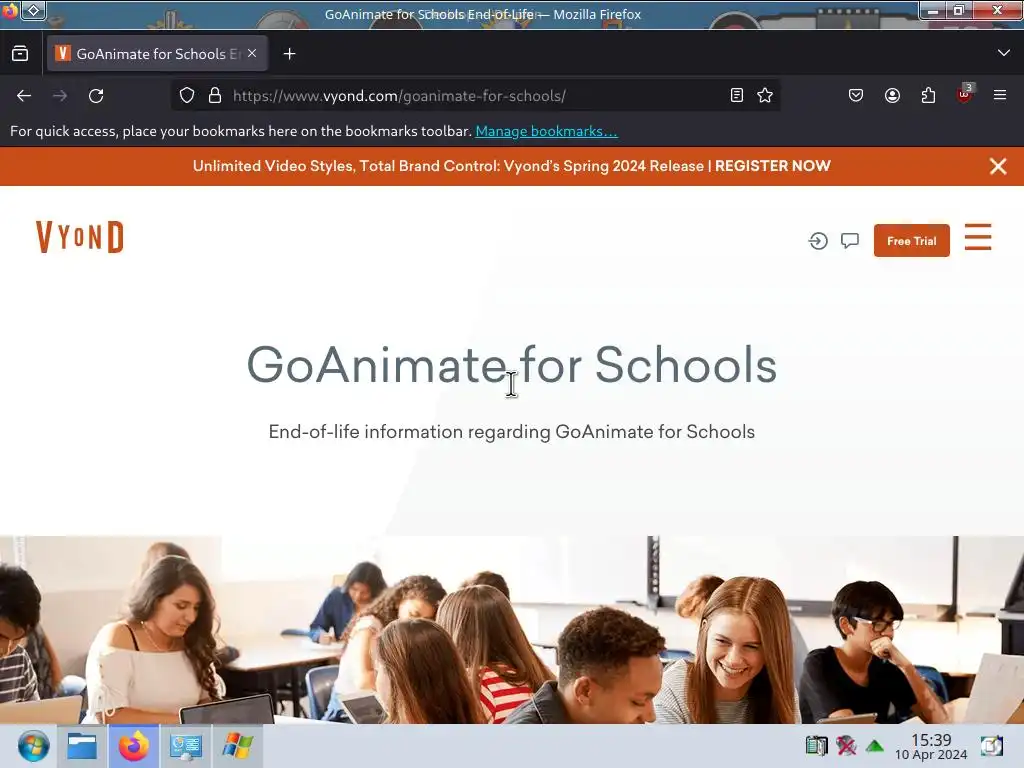Image resolution: width=1024 pixels, height=768 pixels.
Task: Open the orange hamburger site menu
Action: (978, 237)
